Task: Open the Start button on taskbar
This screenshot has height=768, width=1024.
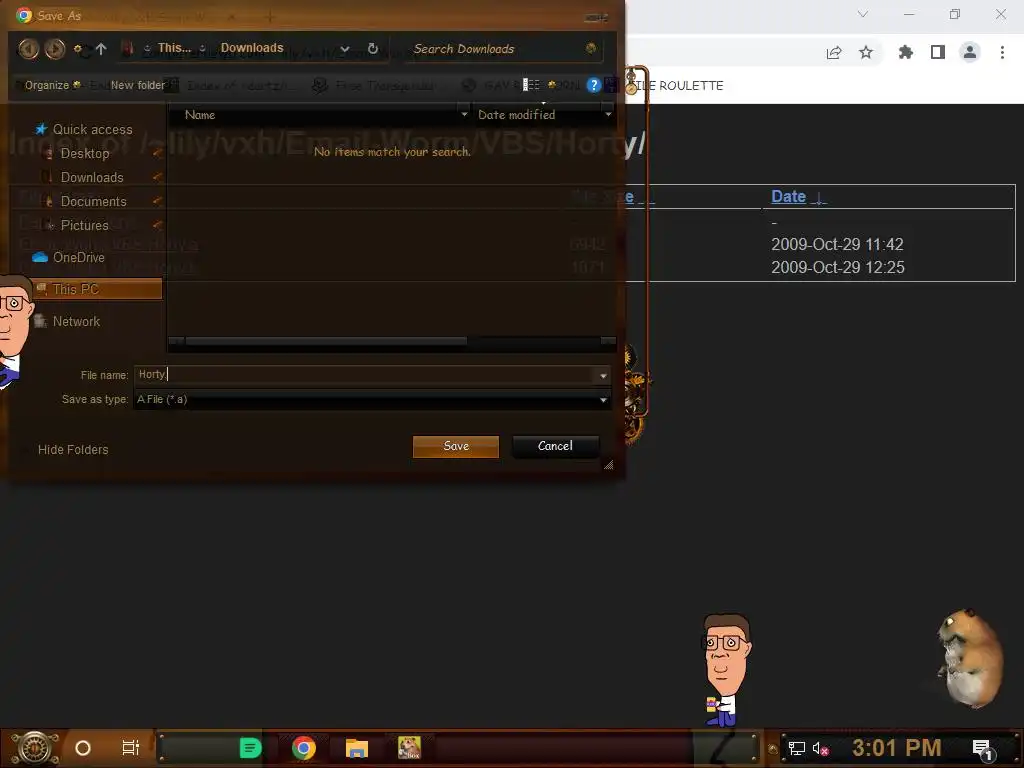Action: pos(34,748)
